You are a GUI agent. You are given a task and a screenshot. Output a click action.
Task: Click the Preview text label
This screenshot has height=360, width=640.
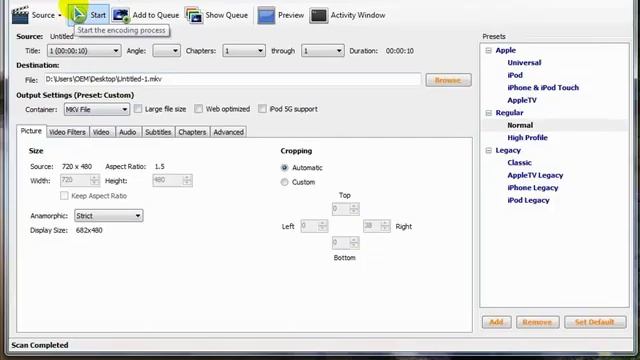[x=291, y=15]
